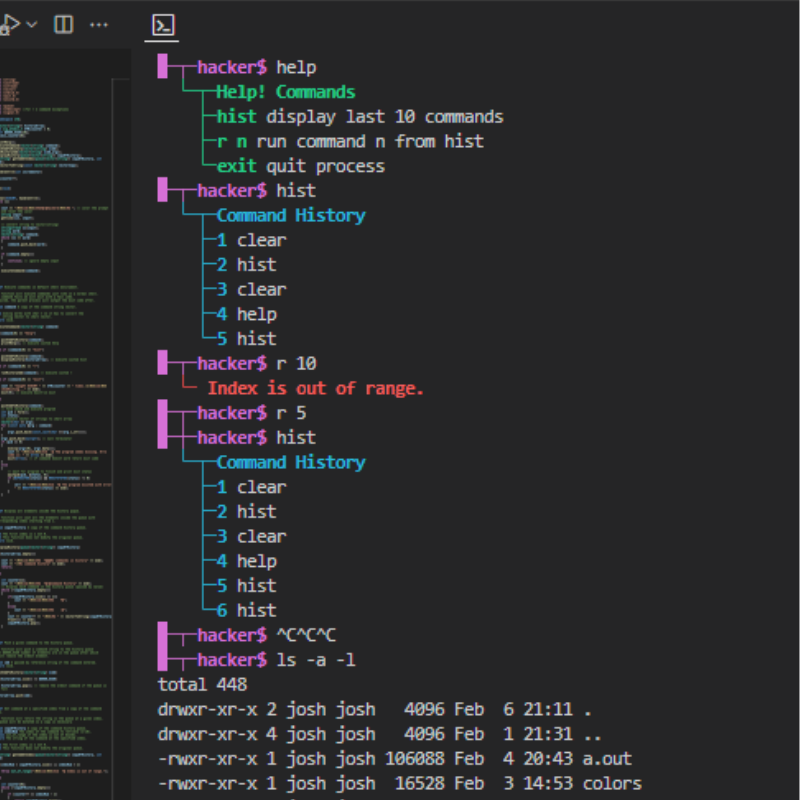
Task: Click the Split Editor icon
Action: coord(63,24)
